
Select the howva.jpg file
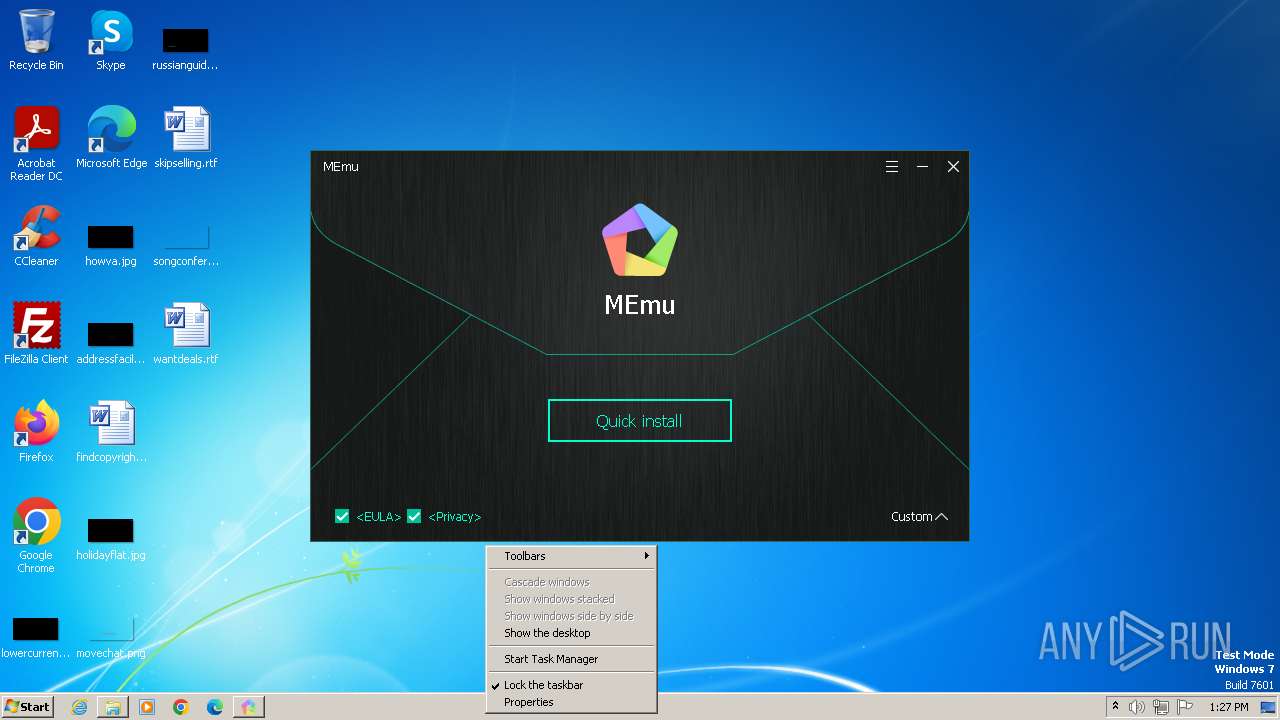pos(111,245)
